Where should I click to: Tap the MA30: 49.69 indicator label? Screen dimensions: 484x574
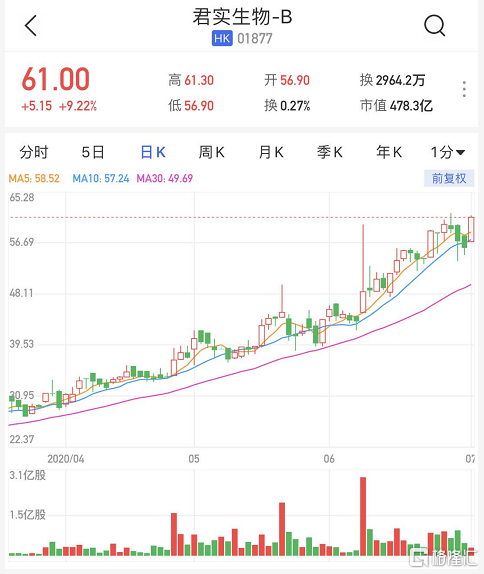pos(164,178)
